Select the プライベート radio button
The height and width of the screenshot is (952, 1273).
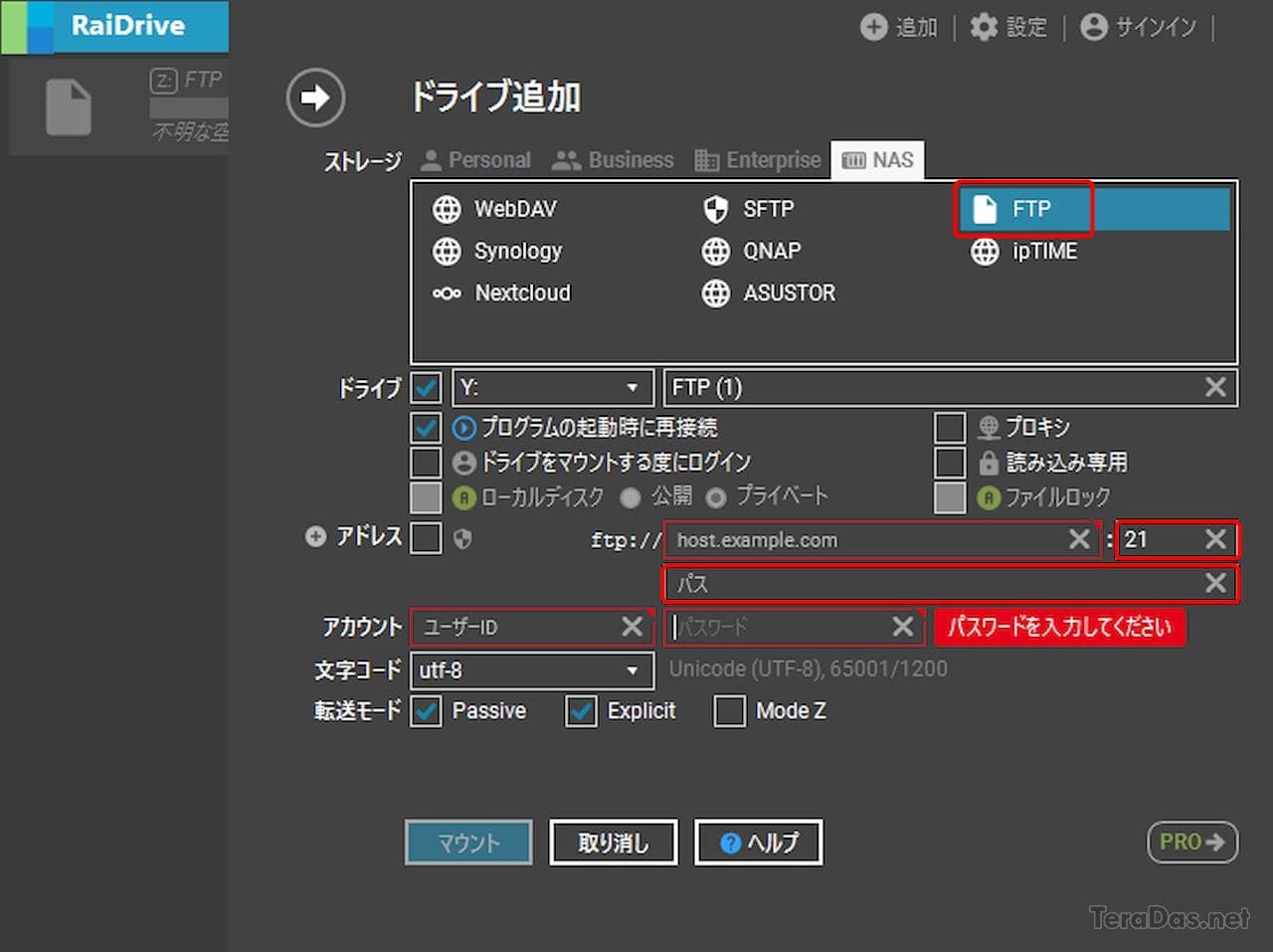(x=716, y=496)
